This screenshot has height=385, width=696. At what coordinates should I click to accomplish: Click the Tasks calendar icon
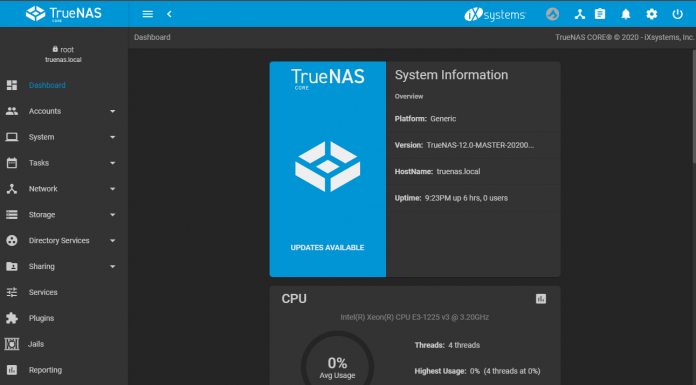[12, 163]
